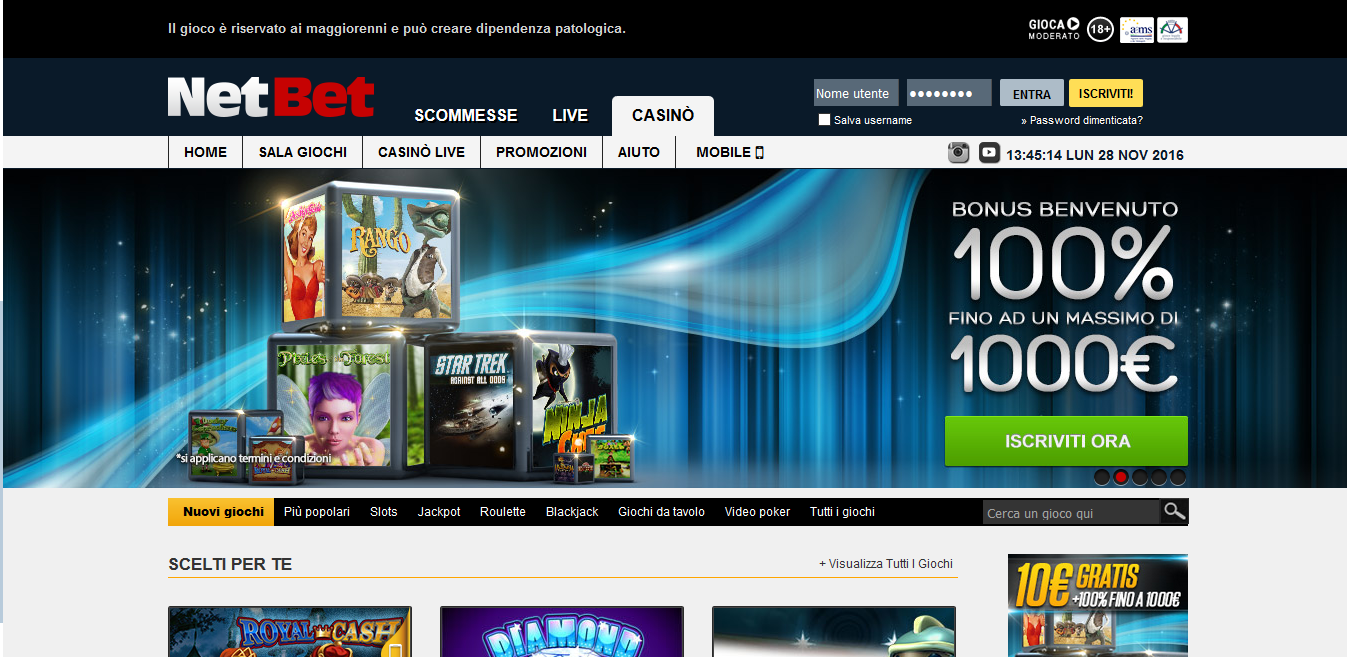Open the Home menu item
Screen dimensions: 1347x657
[206, 152]
